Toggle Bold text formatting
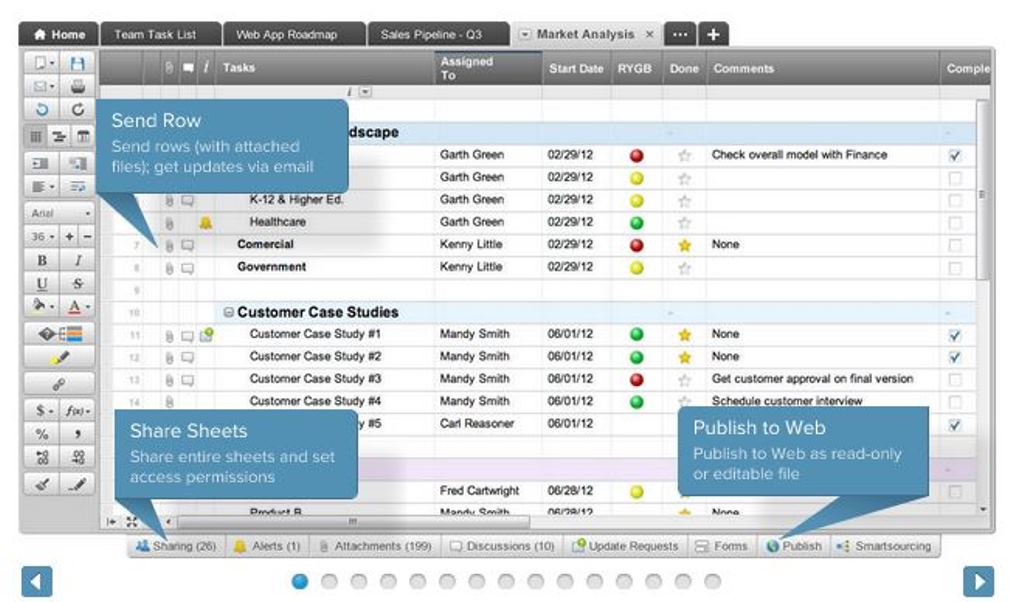1024x602 pixels. (42, 260)
